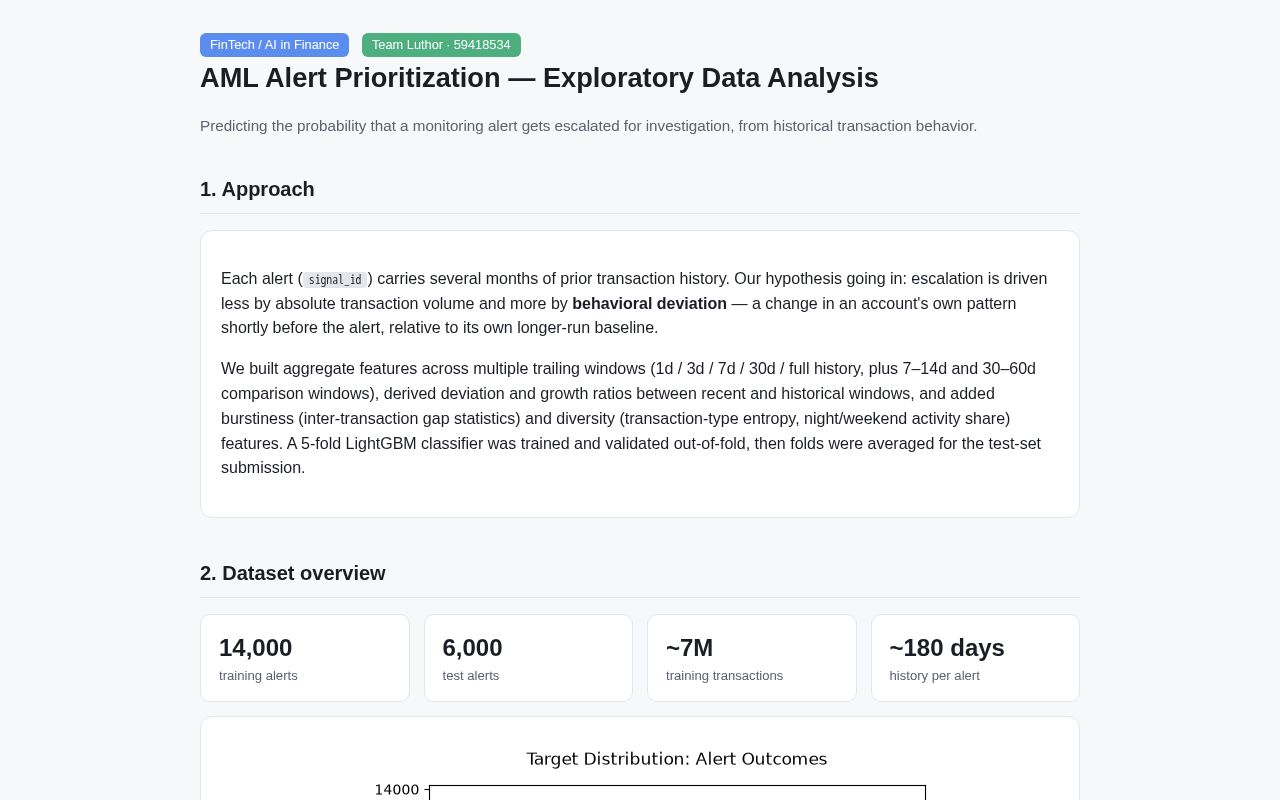
Task: Click the 'history per alert' label
Action: click(935, 676)
